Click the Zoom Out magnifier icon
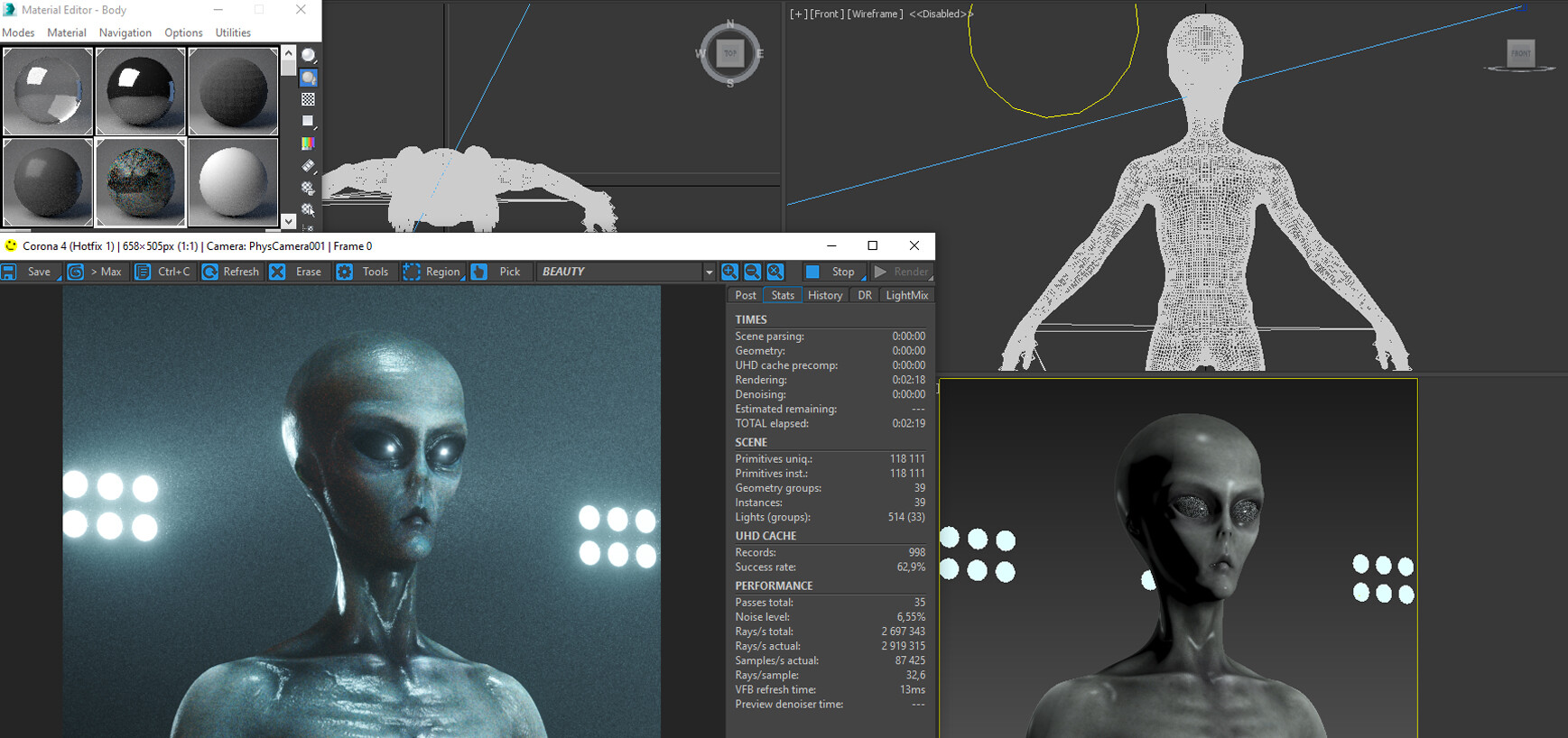This screenshot has height=738, width=1568. click(752, 272)
